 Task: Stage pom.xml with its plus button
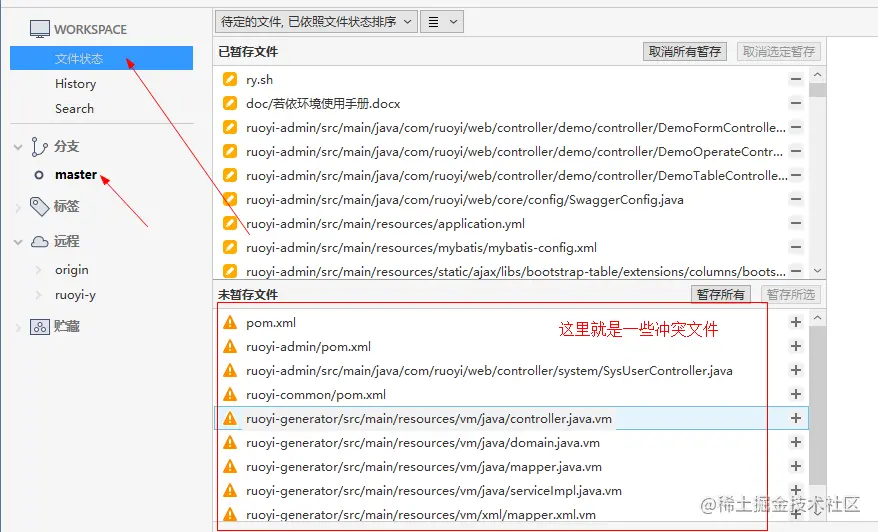pyautogui.click(x=796, y=322)
